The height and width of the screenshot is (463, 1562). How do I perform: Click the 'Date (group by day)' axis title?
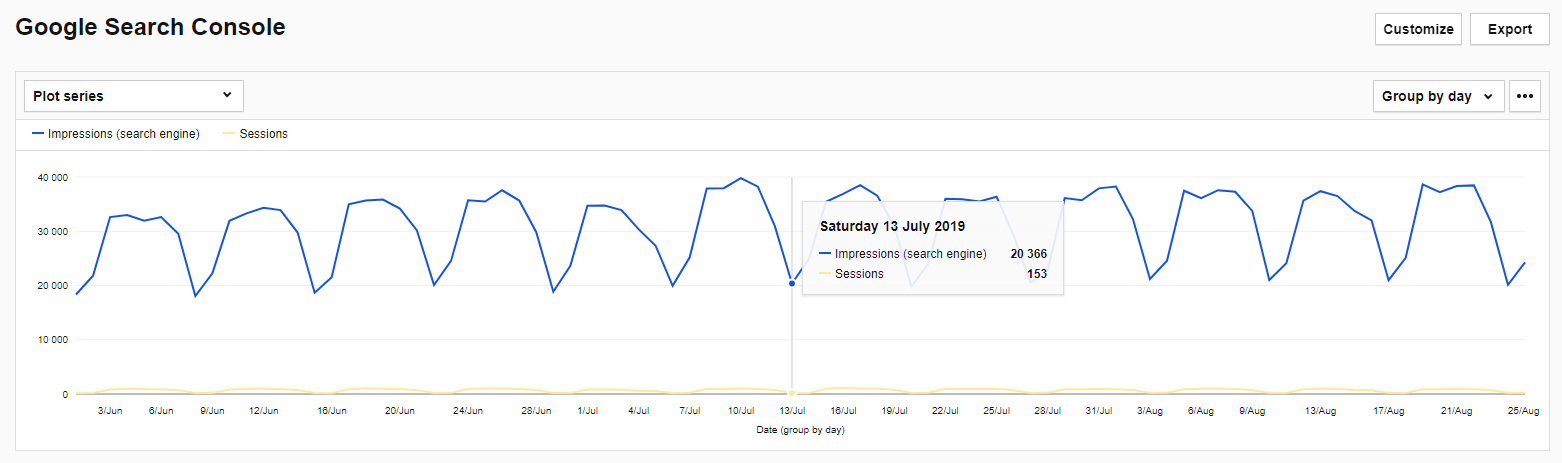point(801,430)
